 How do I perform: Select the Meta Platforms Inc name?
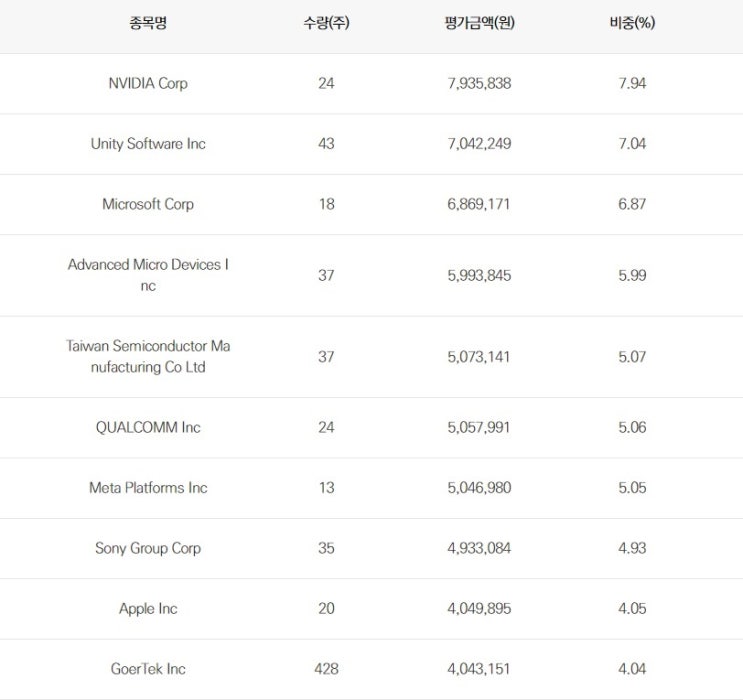[148, 488]
